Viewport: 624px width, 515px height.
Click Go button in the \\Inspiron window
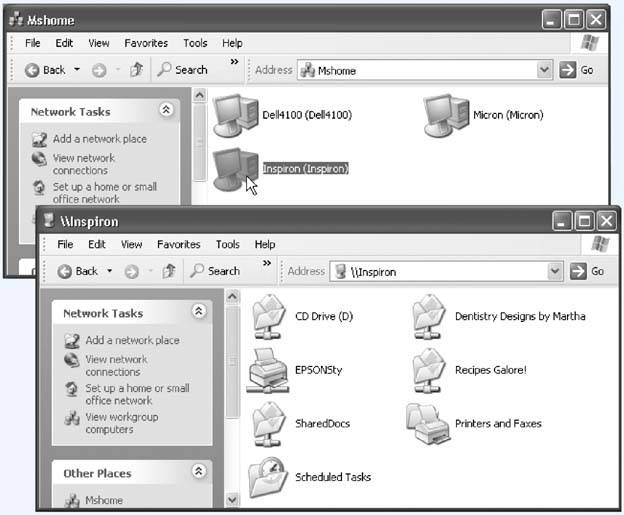587,271
